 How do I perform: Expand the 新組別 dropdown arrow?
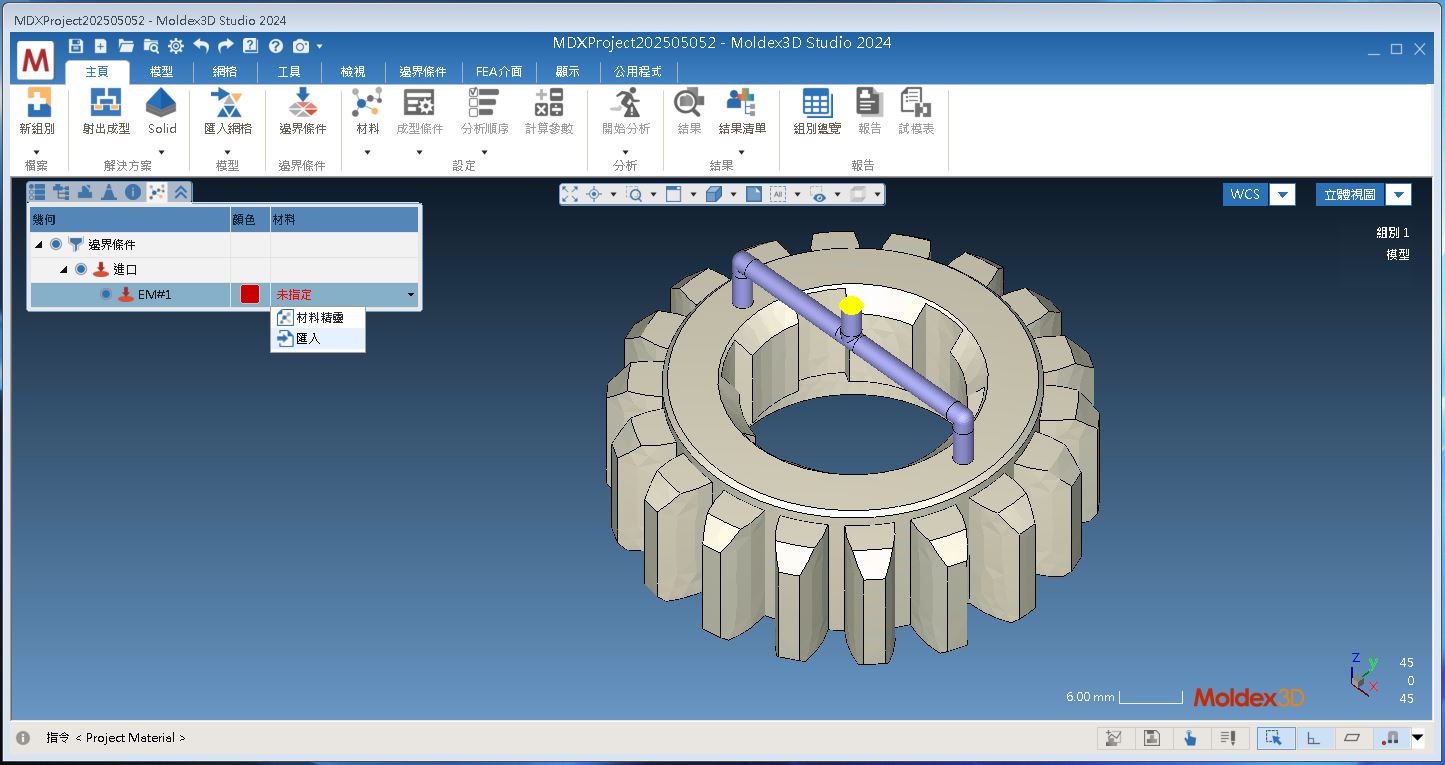tap(37, 152)
